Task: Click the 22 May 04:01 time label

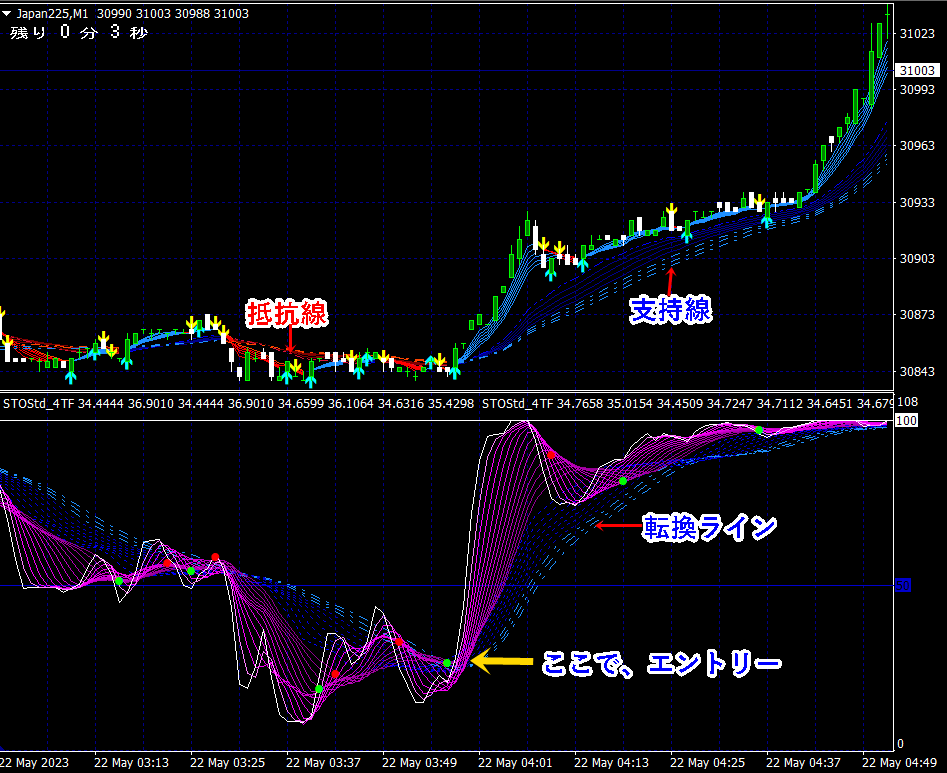Action: click(516, 763)
